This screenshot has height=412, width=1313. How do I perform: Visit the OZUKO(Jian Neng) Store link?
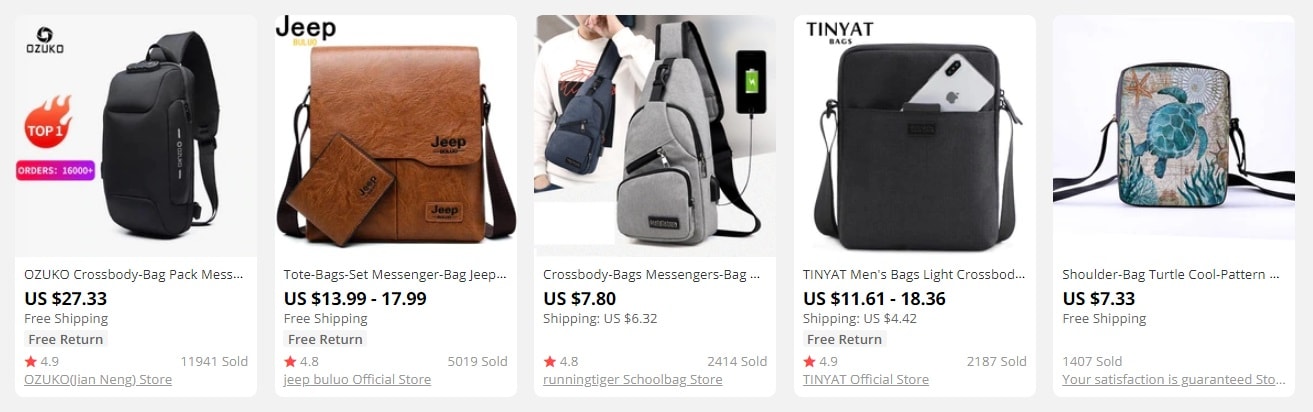pyautogui.click(x=98, y=380)
